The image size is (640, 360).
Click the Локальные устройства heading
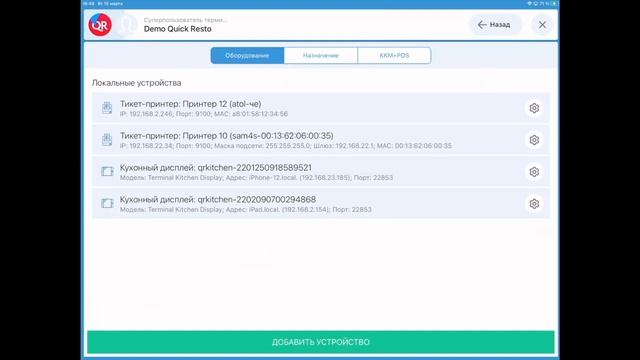136,83
